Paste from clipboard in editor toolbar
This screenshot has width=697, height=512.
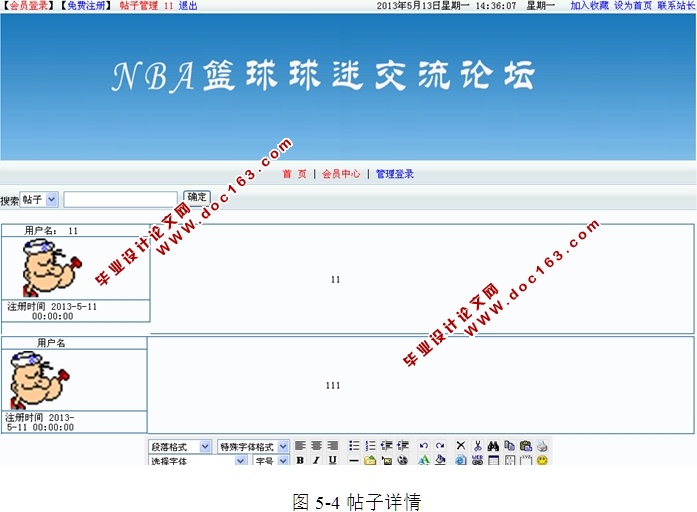point(526,445)
